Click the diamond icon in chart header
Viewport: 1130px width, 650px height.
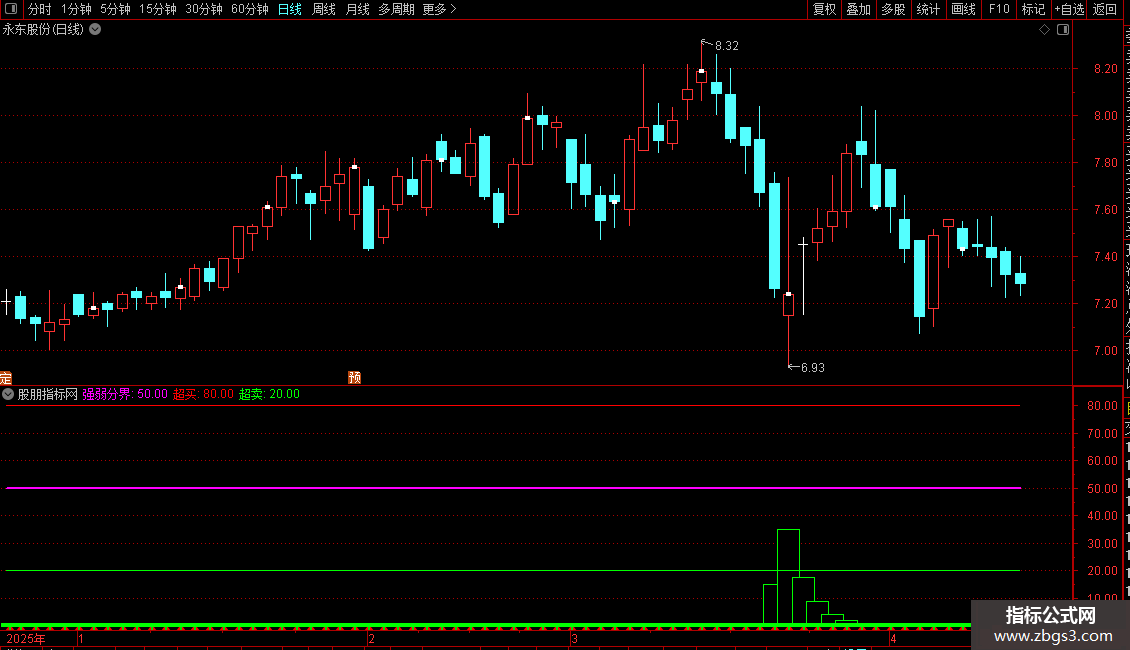[1044, 30]
